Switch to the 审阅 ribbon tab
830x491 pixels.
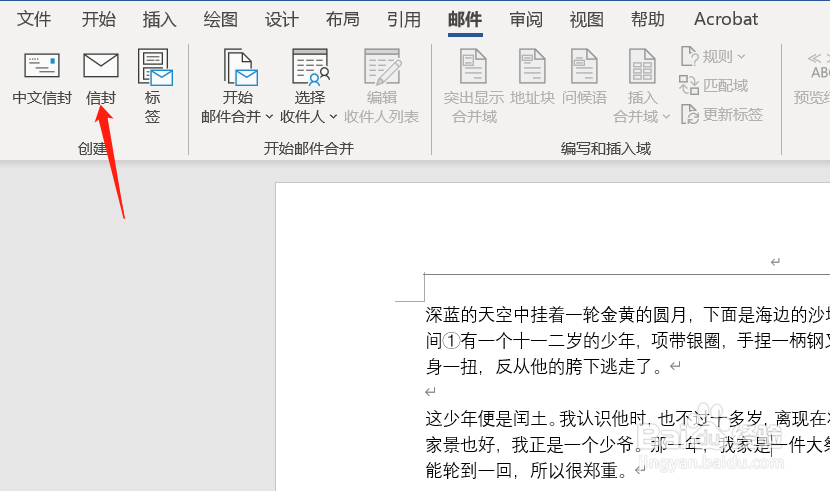point(526,20)
